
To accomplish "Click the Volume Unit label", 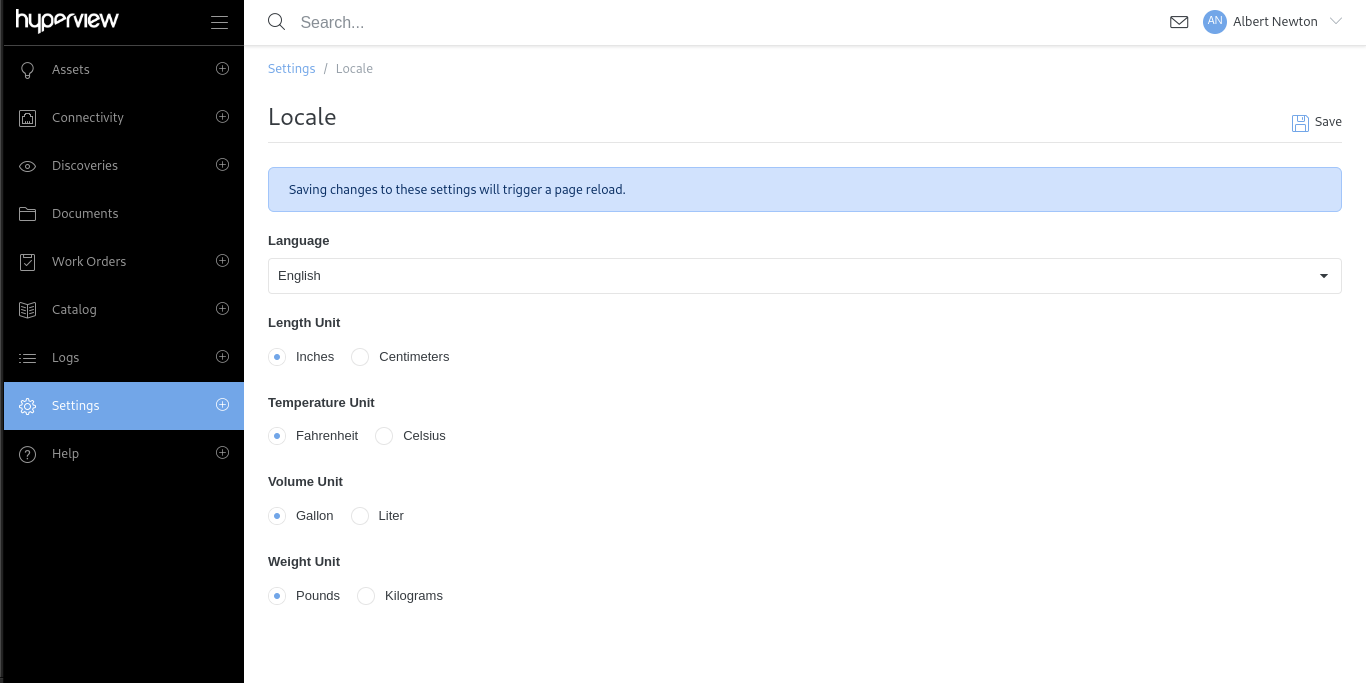I will (x=305, y=482).
